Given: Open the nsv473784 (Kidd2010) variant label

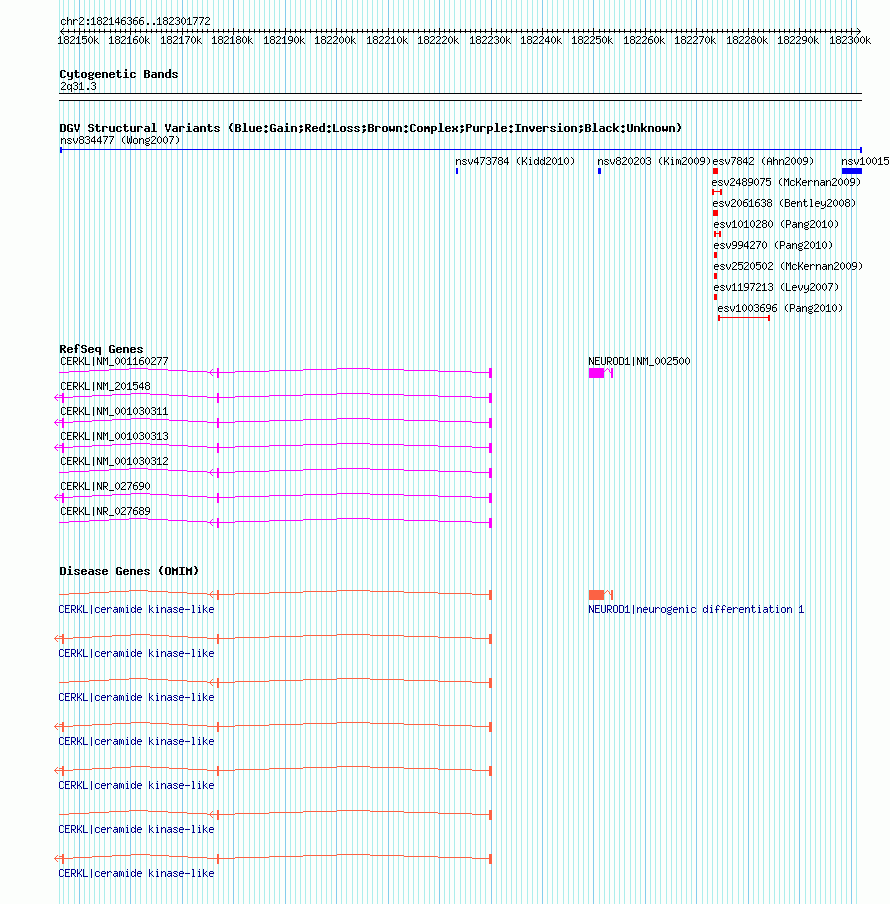Looking at the screenshot, I should pyautogui.click(x=515, y=161).
